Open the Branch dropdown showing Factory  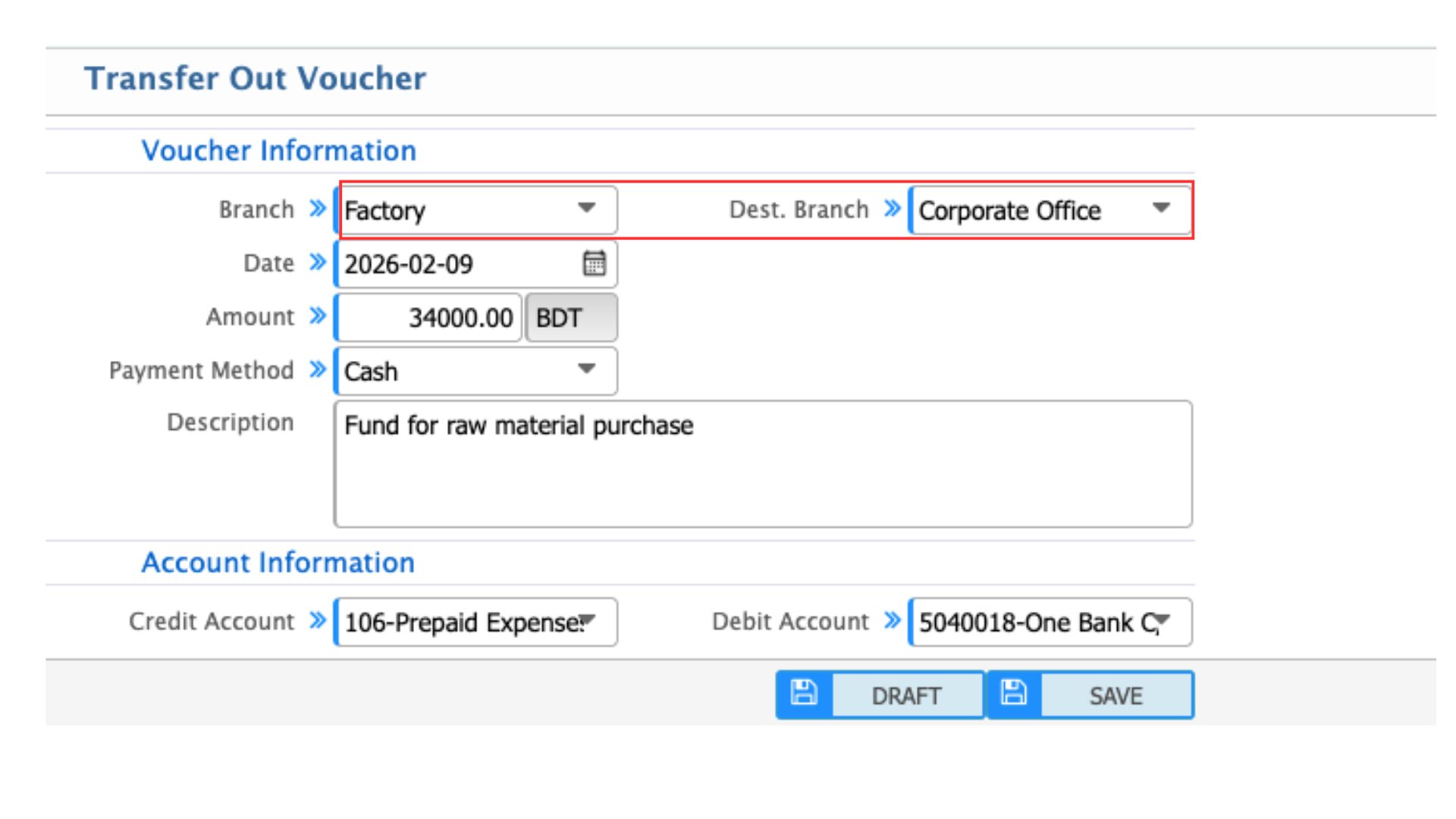point(476,210)
